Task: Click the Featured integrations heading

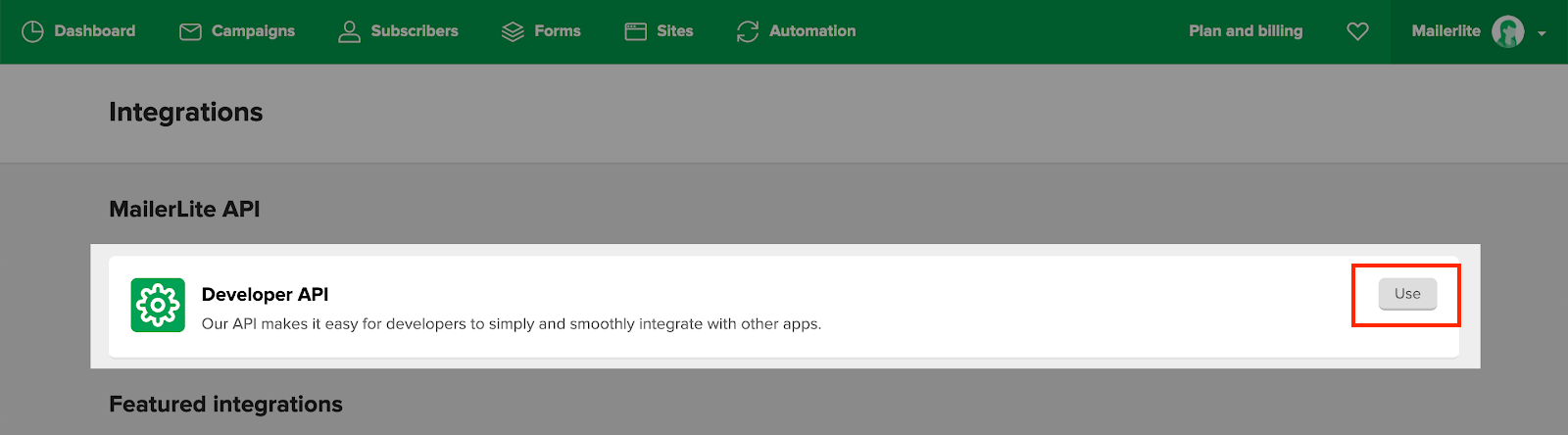Action: tap(225, 404)
